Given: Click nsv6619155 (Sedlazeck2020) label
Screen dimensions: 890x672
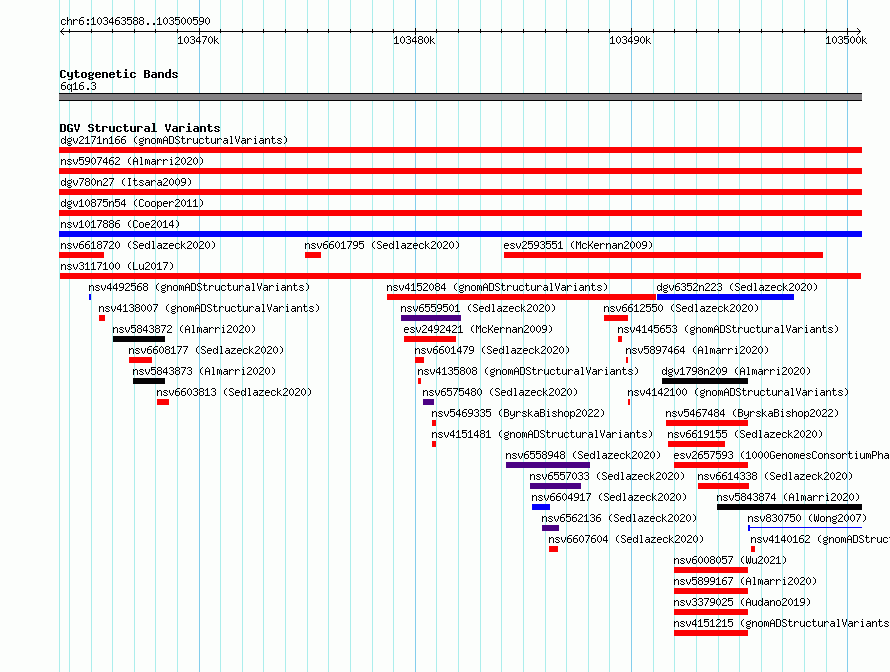Looking at the screenshot, I should click(x=745, y=434).
